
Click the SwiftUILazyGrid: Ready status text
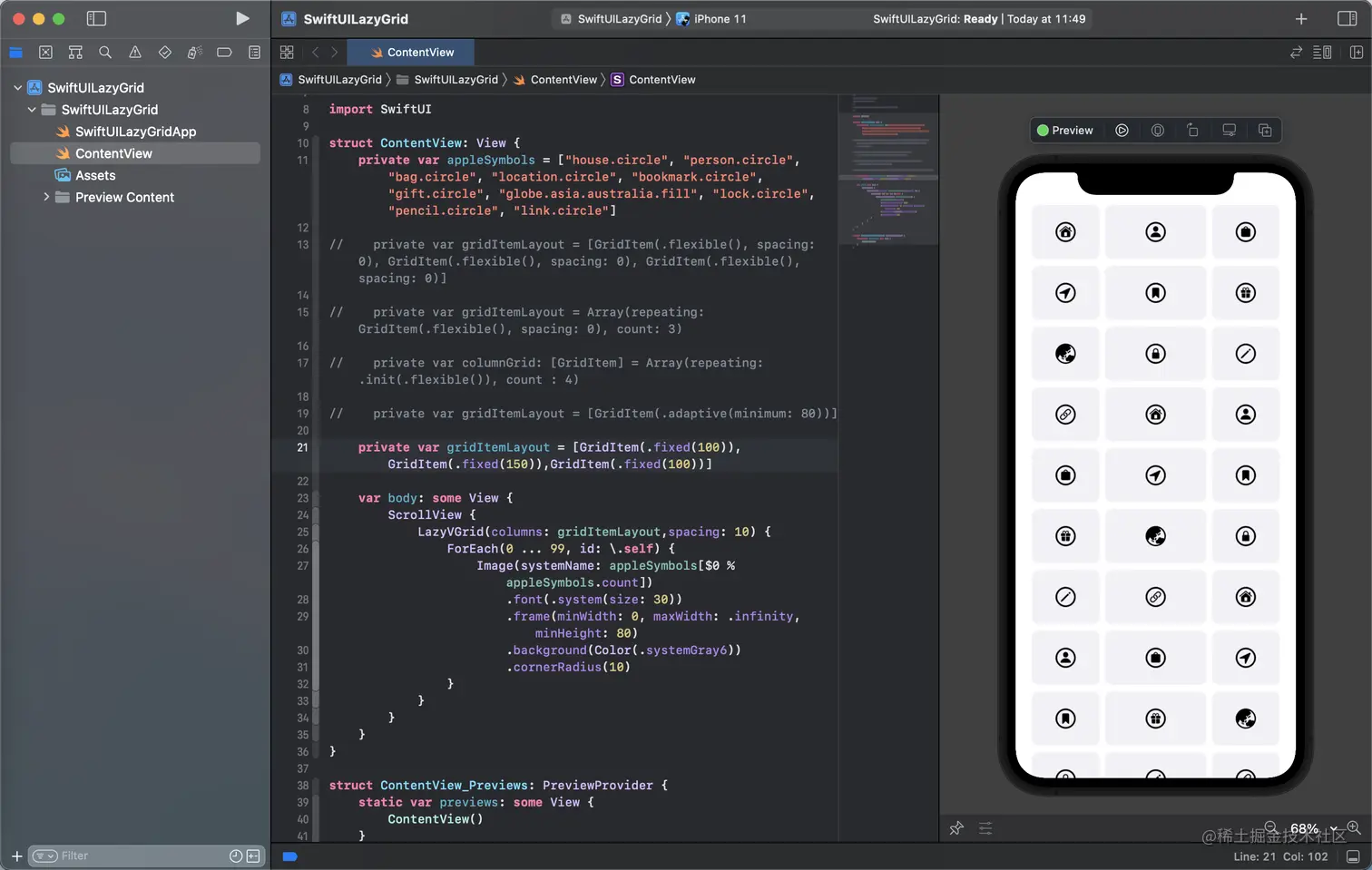[x=935, y=19]
